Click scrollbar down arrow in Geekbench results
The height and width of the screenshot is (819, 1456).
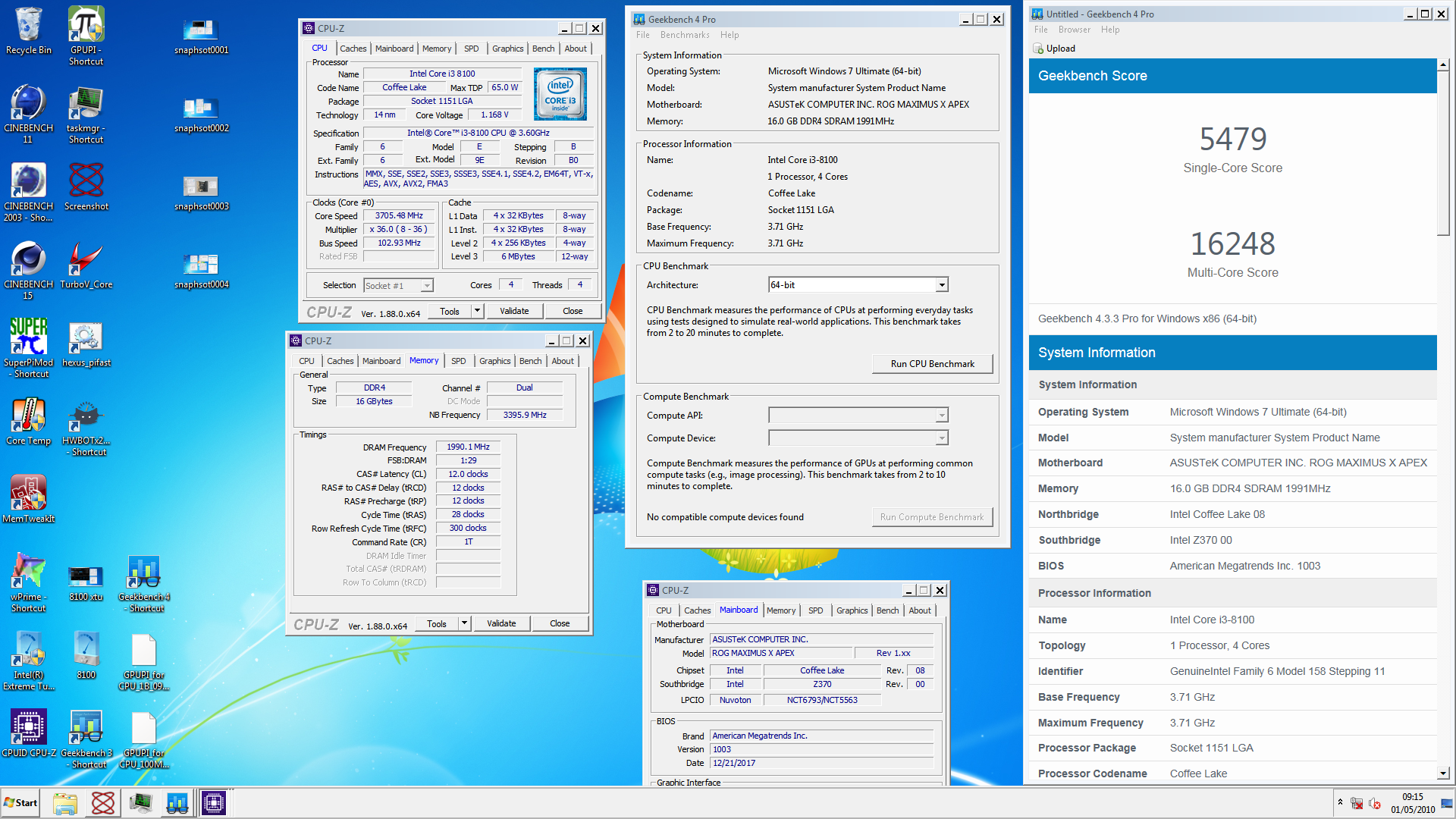(1443, 773)
